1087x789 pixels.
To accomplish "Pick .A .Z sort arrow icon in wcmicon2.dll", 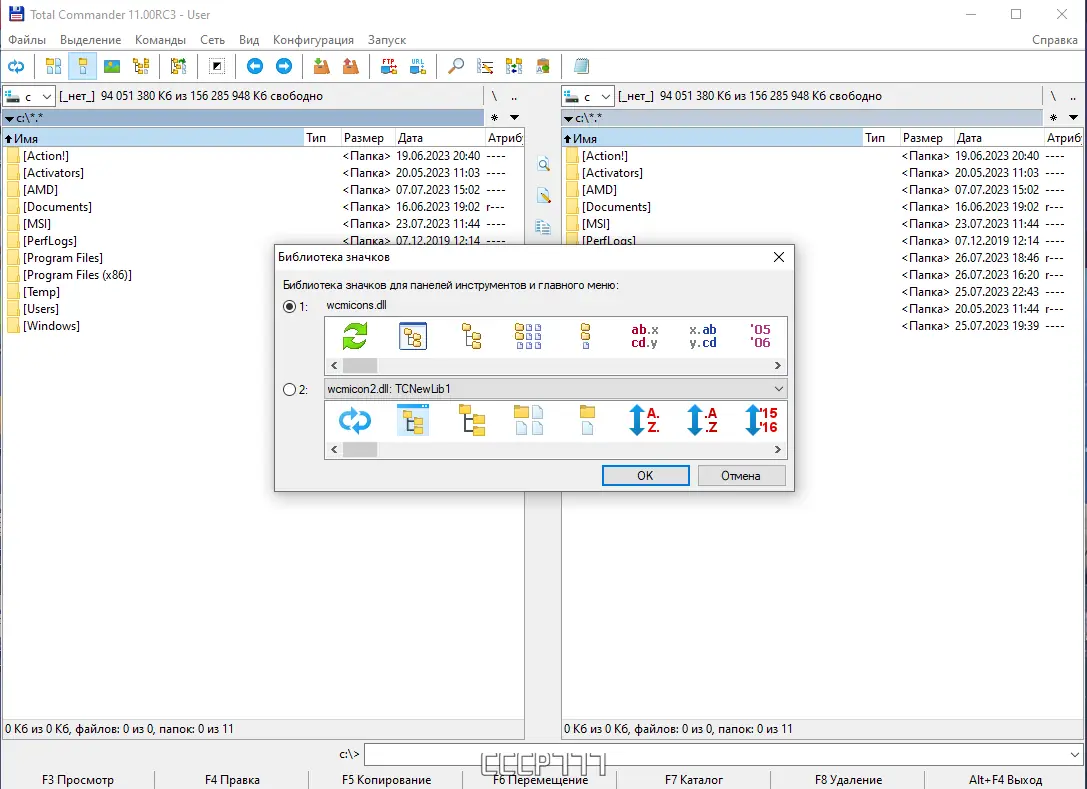I will (702, 421).
